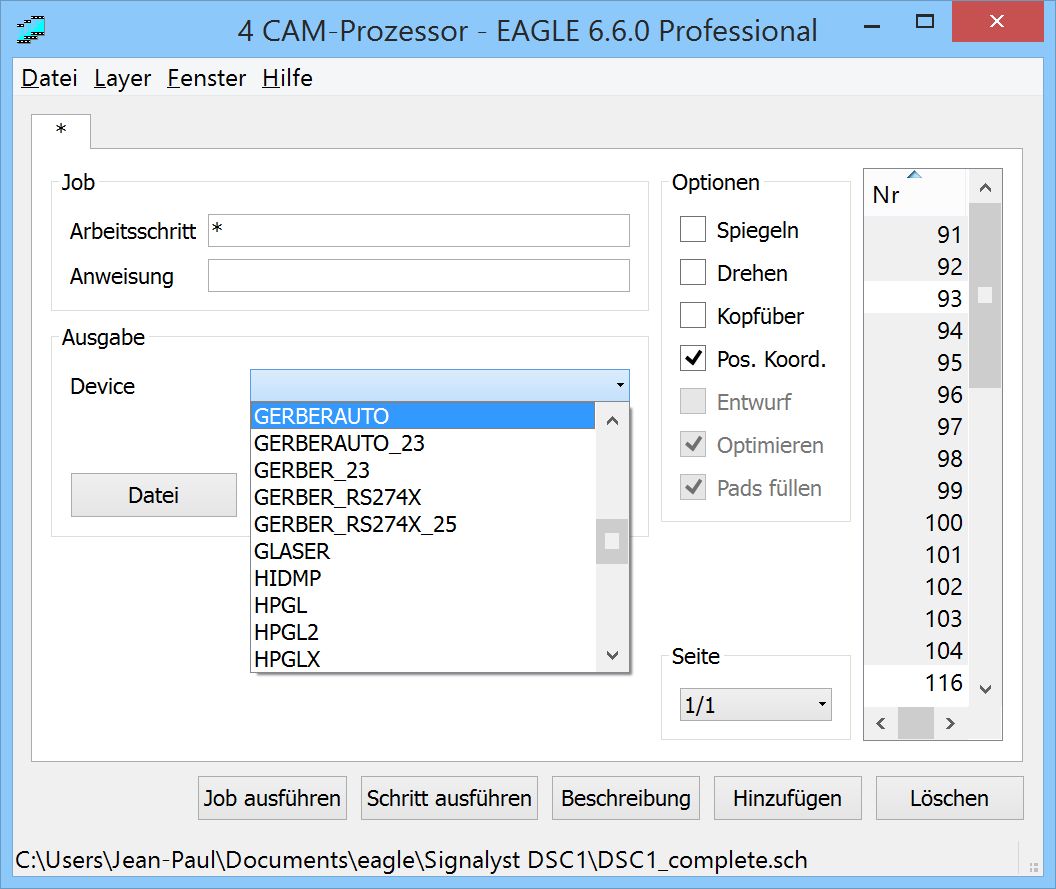Click the Arbeitsschritt input field
The image size is (1056, 889).
(418, 230)
